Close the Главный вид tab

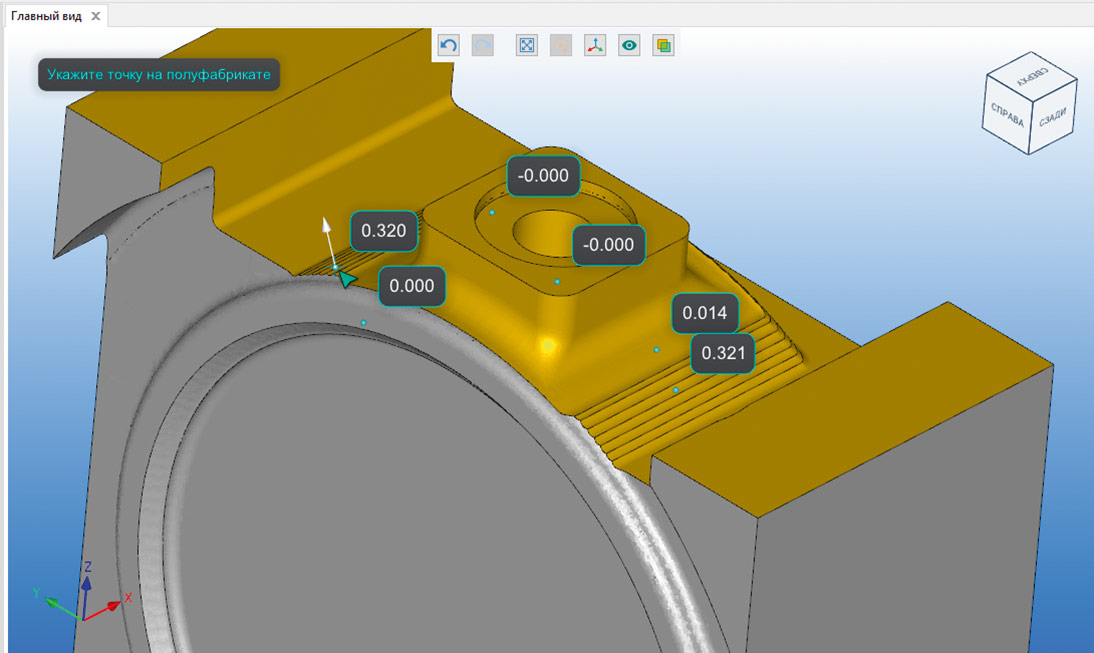pyautogui.click(x=95, y=16)
